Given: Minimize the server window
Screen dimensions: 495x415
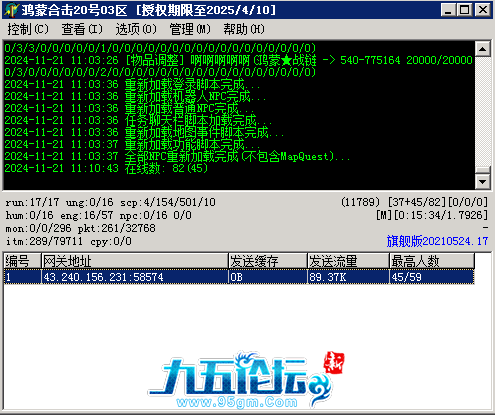Looking at the screenshot, I should (x=448, y=10).
